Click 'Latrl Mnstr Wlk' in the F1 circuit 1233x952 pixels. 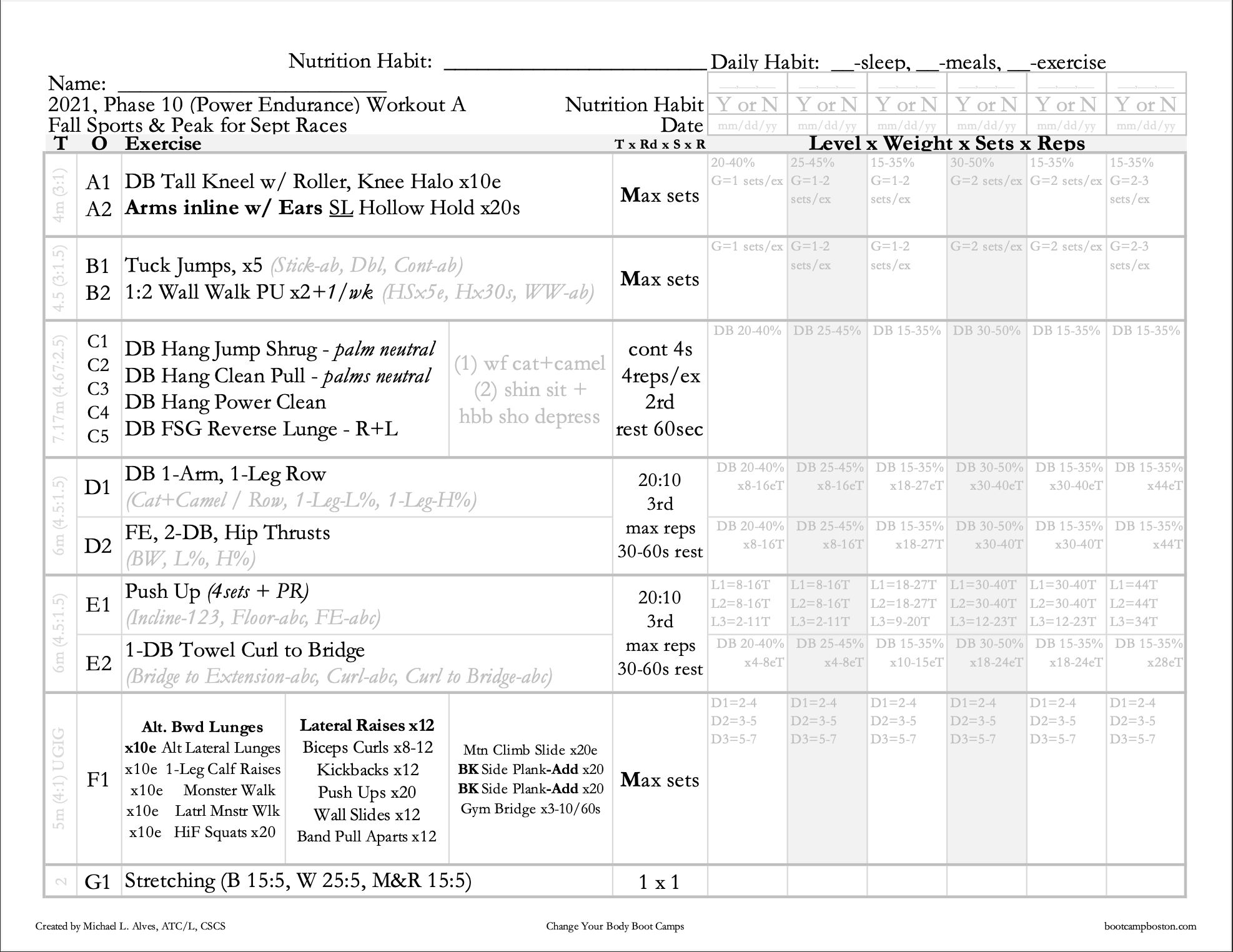click(x=227, y=811)
